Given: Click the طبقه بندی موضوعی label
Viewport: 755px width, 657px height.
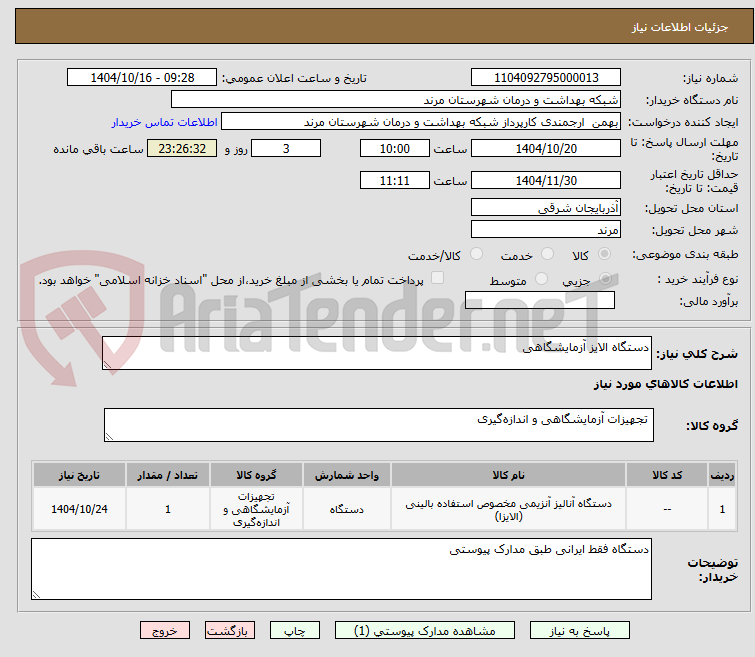Looking at the screenshot, I should pos(685,254).
